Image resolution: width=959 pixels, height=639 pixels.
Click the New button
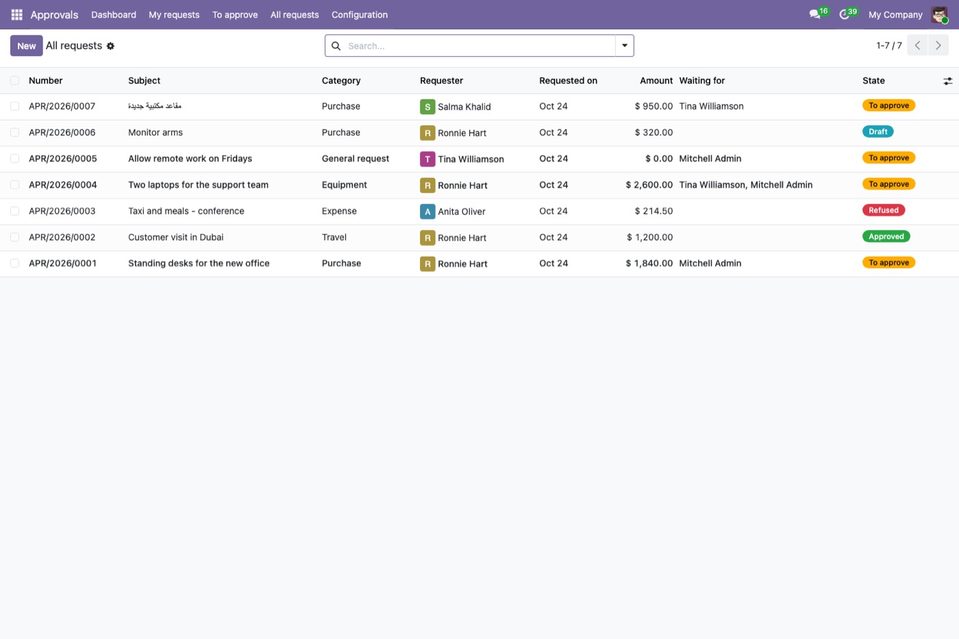pos(26,46)
